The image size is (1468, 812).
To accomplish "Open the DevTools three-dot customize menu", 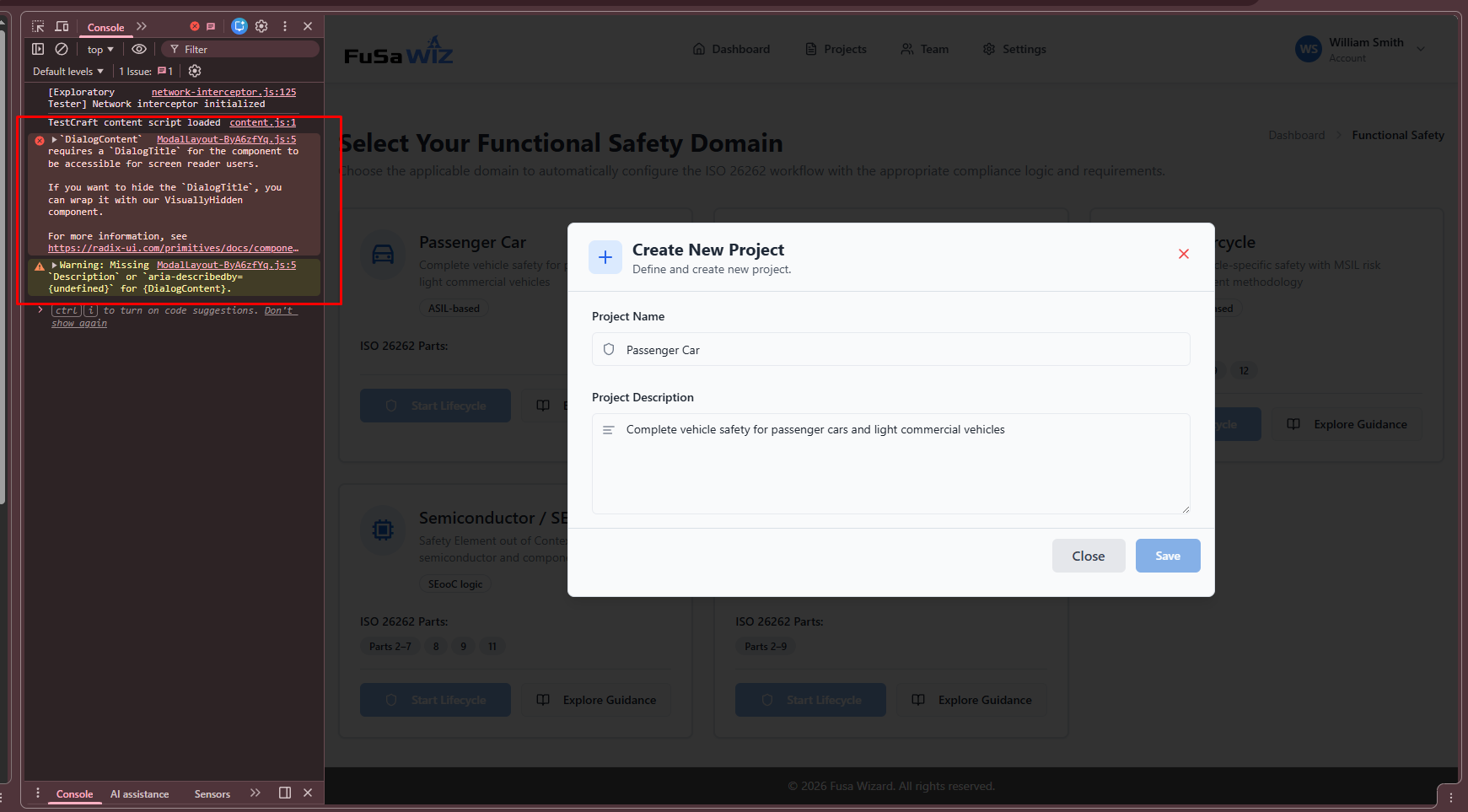I will click(x=285, y=26).
